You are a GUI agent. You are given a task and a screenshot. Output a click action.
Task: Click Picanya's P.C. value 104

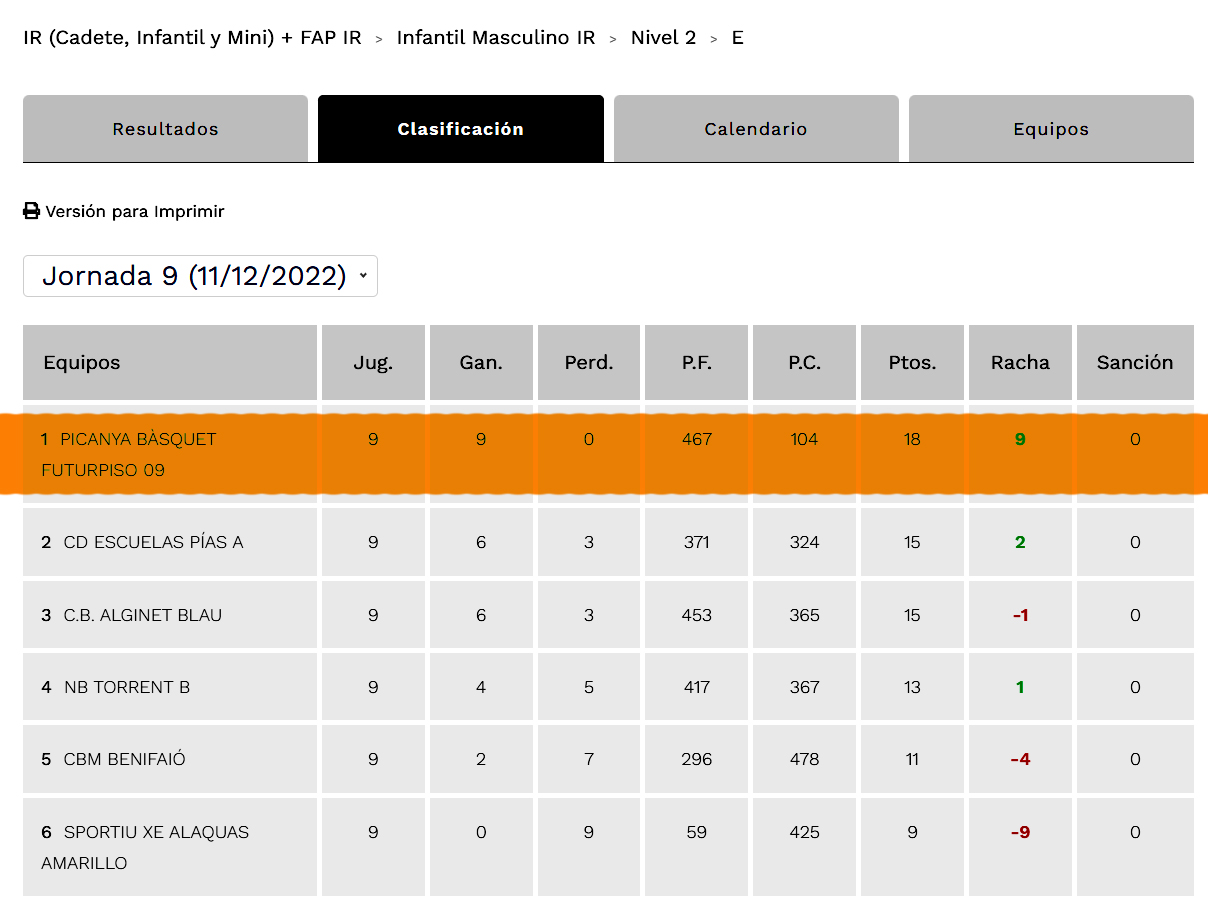tap(805, 439)
